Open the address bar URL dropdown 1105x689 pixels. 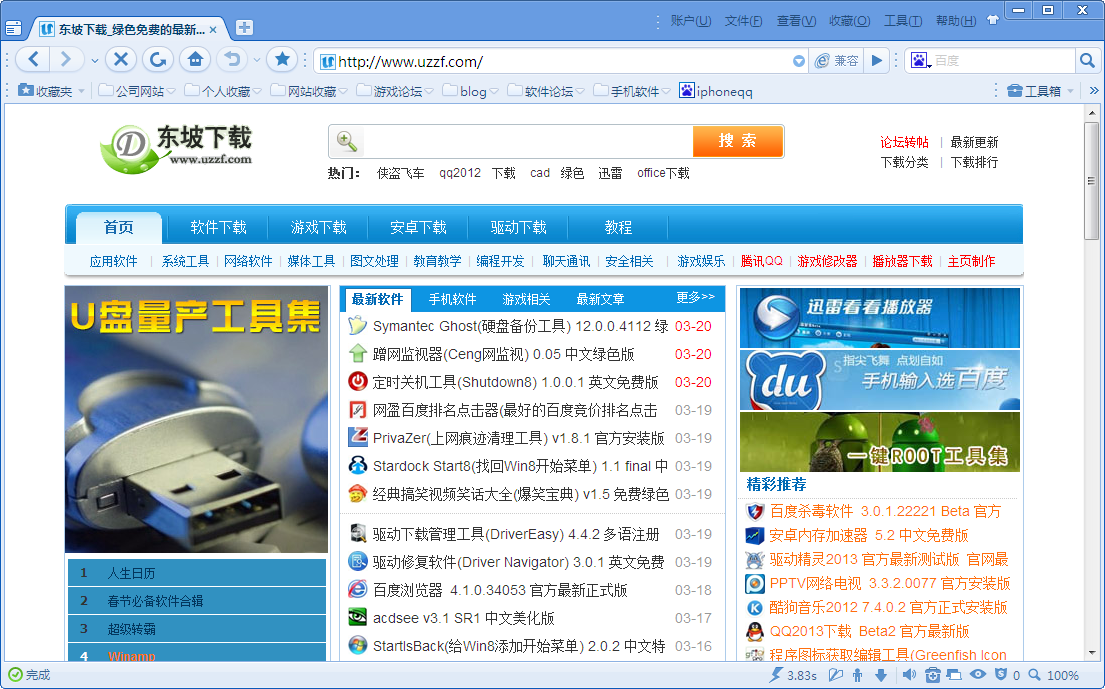(798, 61)
